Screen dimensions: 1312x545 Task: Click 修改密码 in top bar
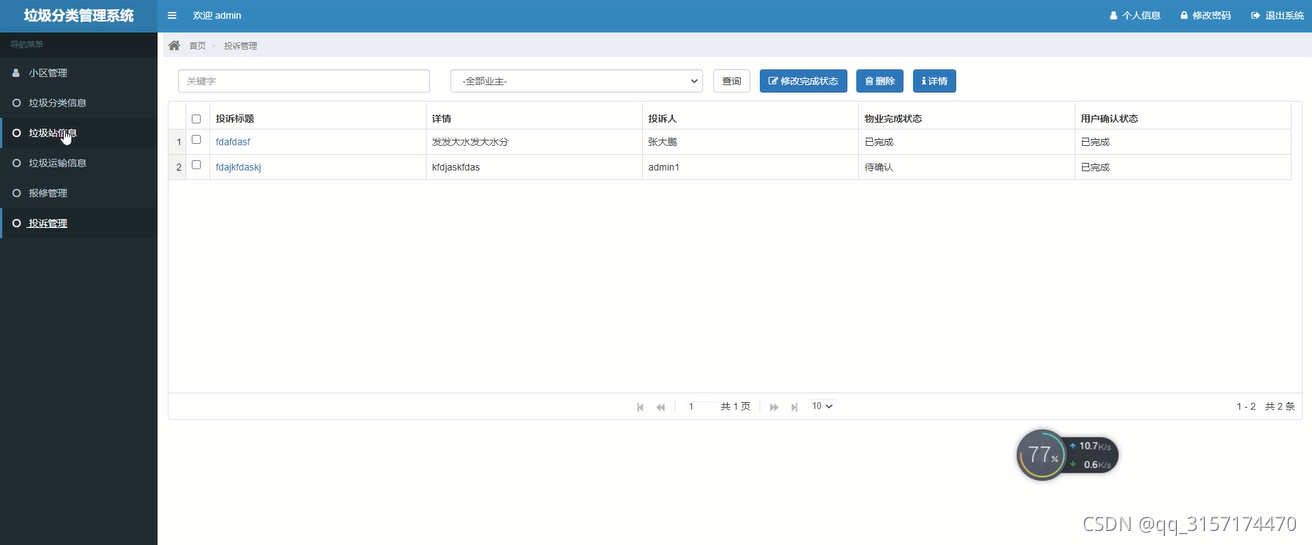point(1205,16)
